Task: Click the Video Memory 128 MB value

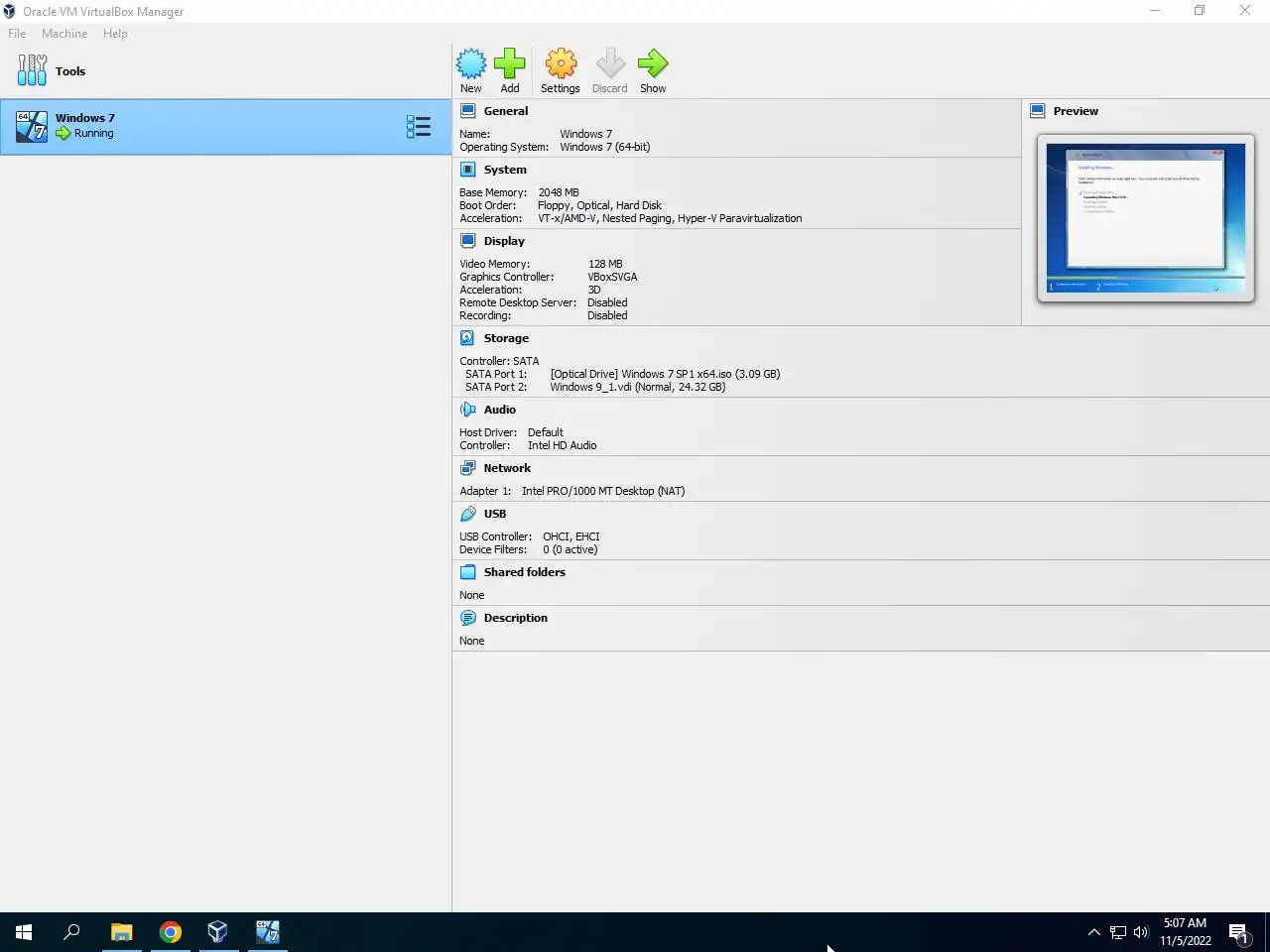Action: pos(605,264)
